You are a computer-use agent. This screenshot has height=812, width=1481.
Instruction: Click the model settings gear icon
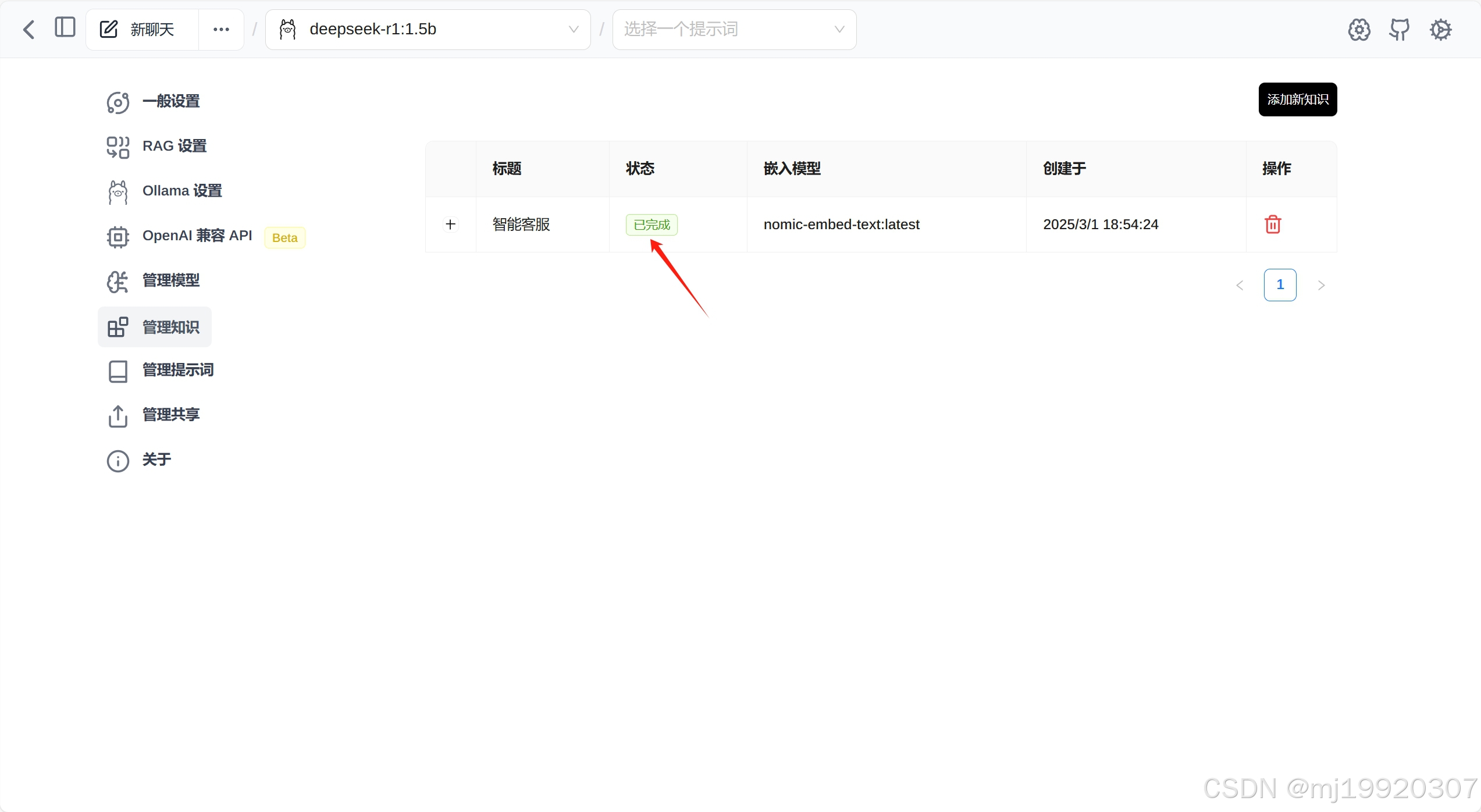pos(1359,29)
